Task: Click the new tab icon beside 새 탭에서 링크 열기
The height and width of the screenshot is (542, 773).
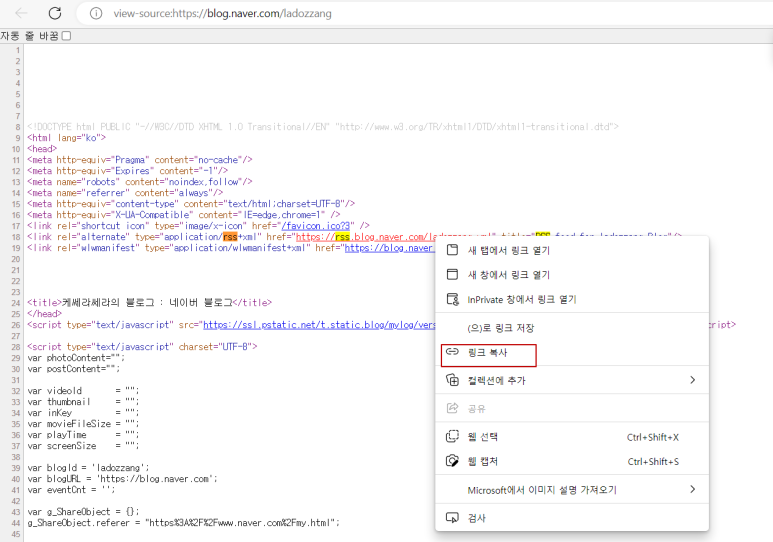Action: tap(452, 250)
